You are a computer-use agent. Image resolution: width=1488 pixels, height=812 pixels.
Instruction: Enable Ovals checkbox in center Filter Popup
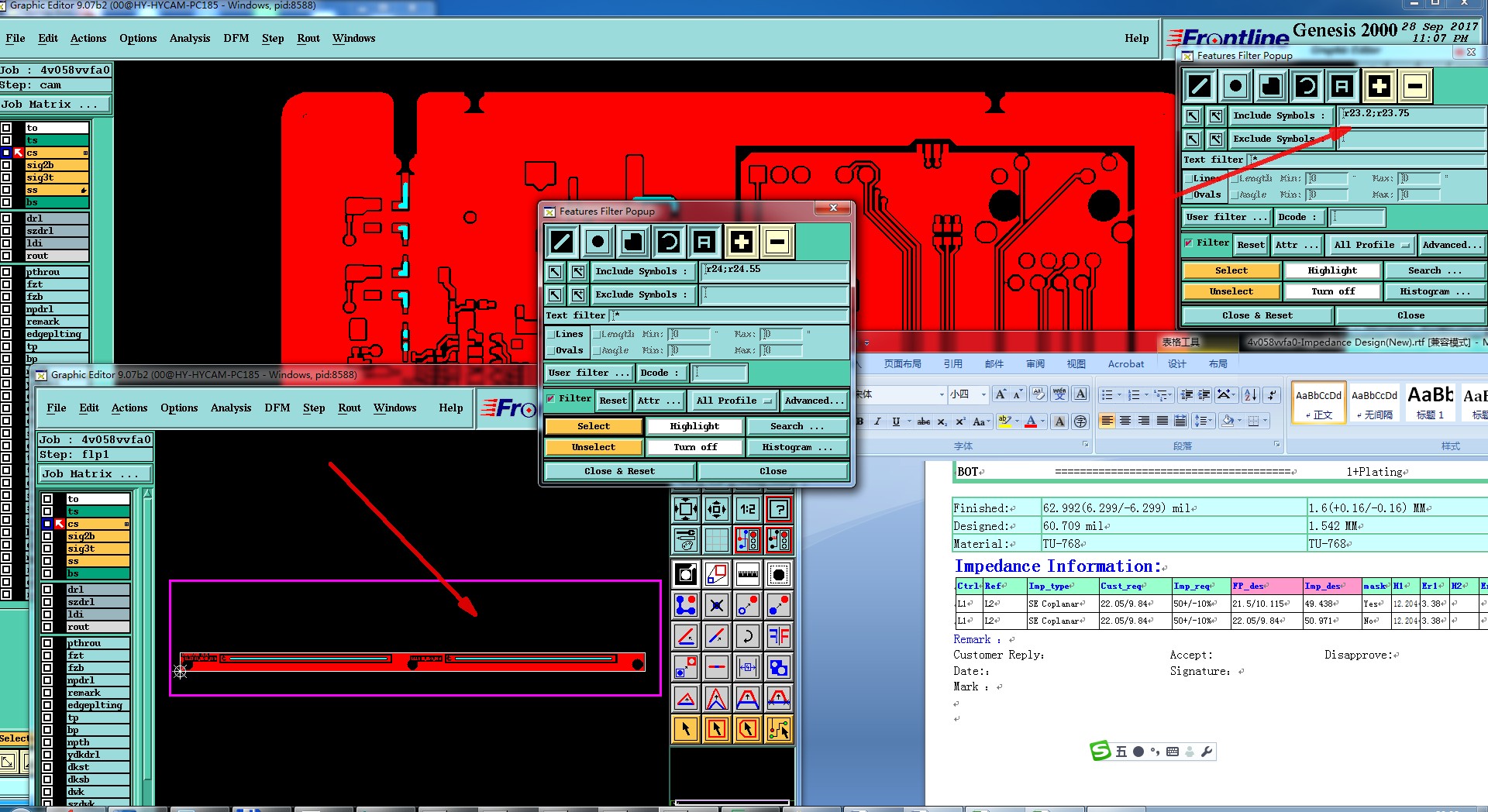pyautogui.click(x=550, y=350)
